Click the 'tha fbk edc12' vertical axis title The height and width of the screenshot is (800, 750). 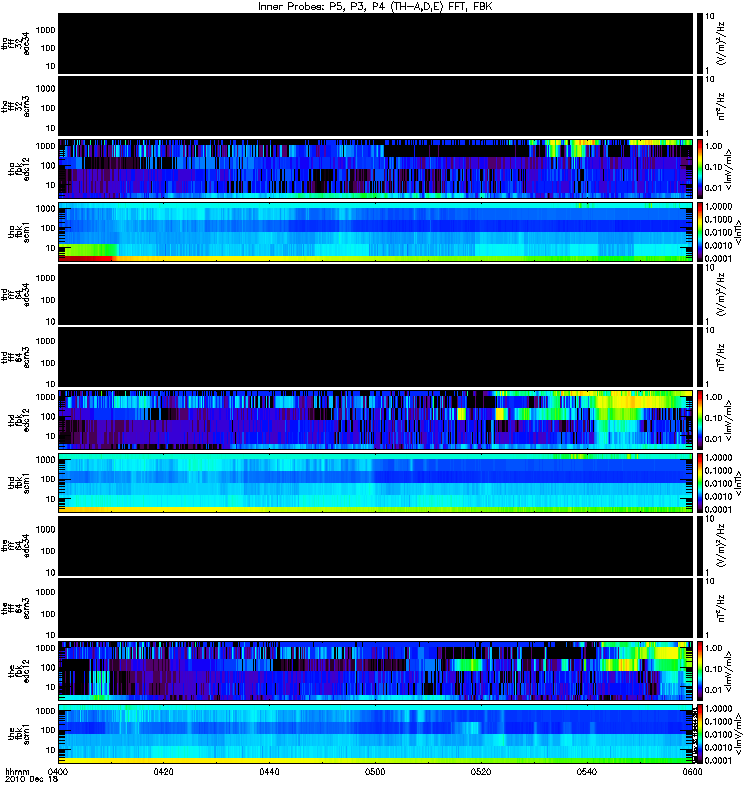coord(19,168)
